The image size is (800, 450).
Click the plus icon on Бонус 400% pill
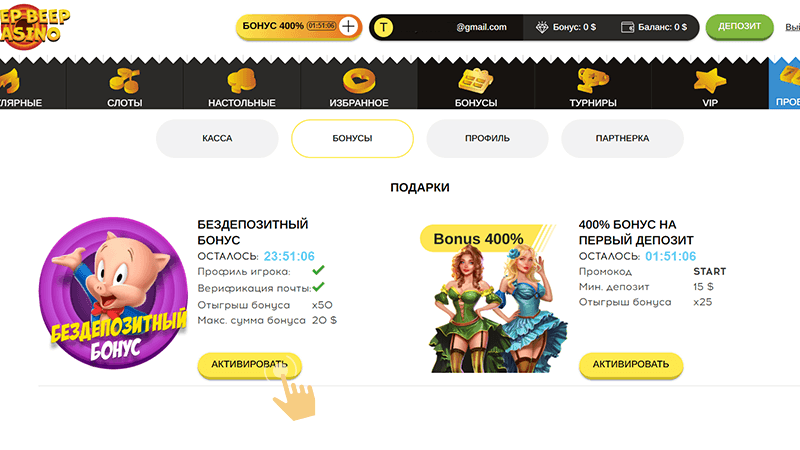click(x=348, y=26)
